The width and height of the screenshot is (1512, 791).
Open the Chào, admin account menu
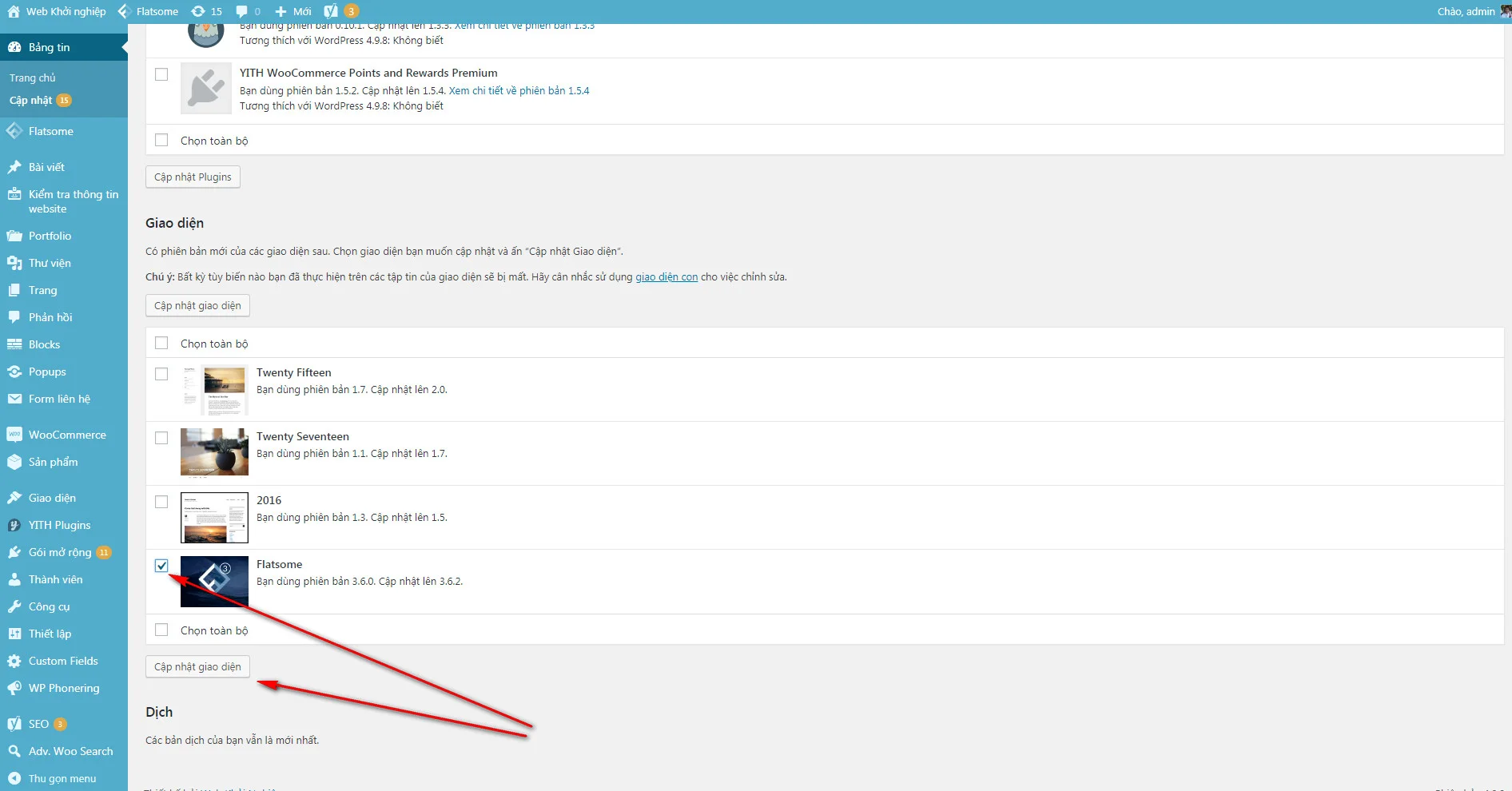(1473, 11)
